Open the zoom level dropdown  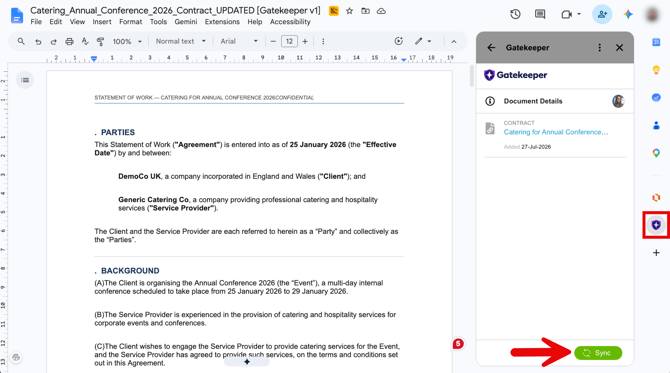(127, 41)
